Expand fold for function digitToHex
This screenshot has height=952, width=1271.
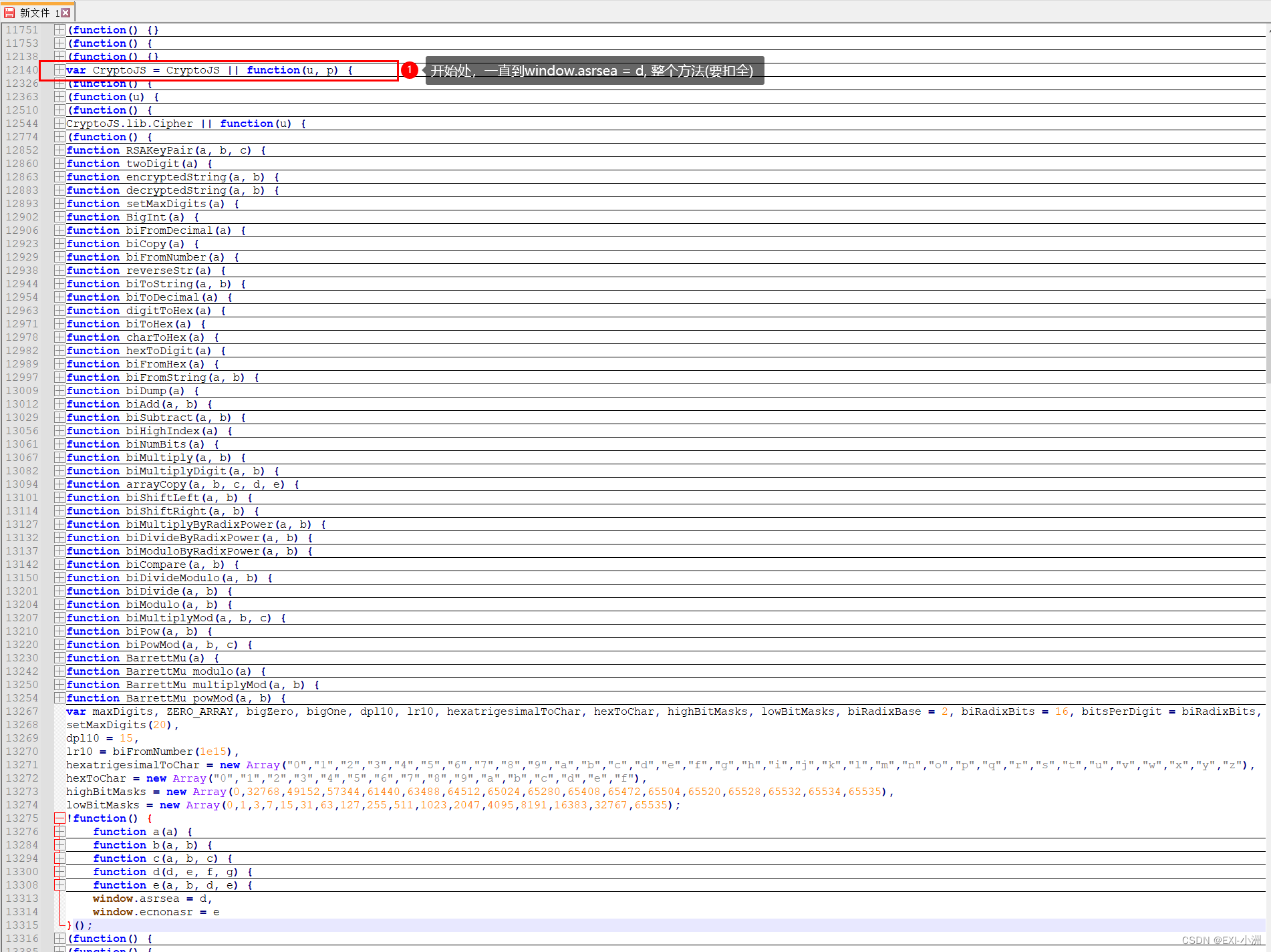[59, 311]
